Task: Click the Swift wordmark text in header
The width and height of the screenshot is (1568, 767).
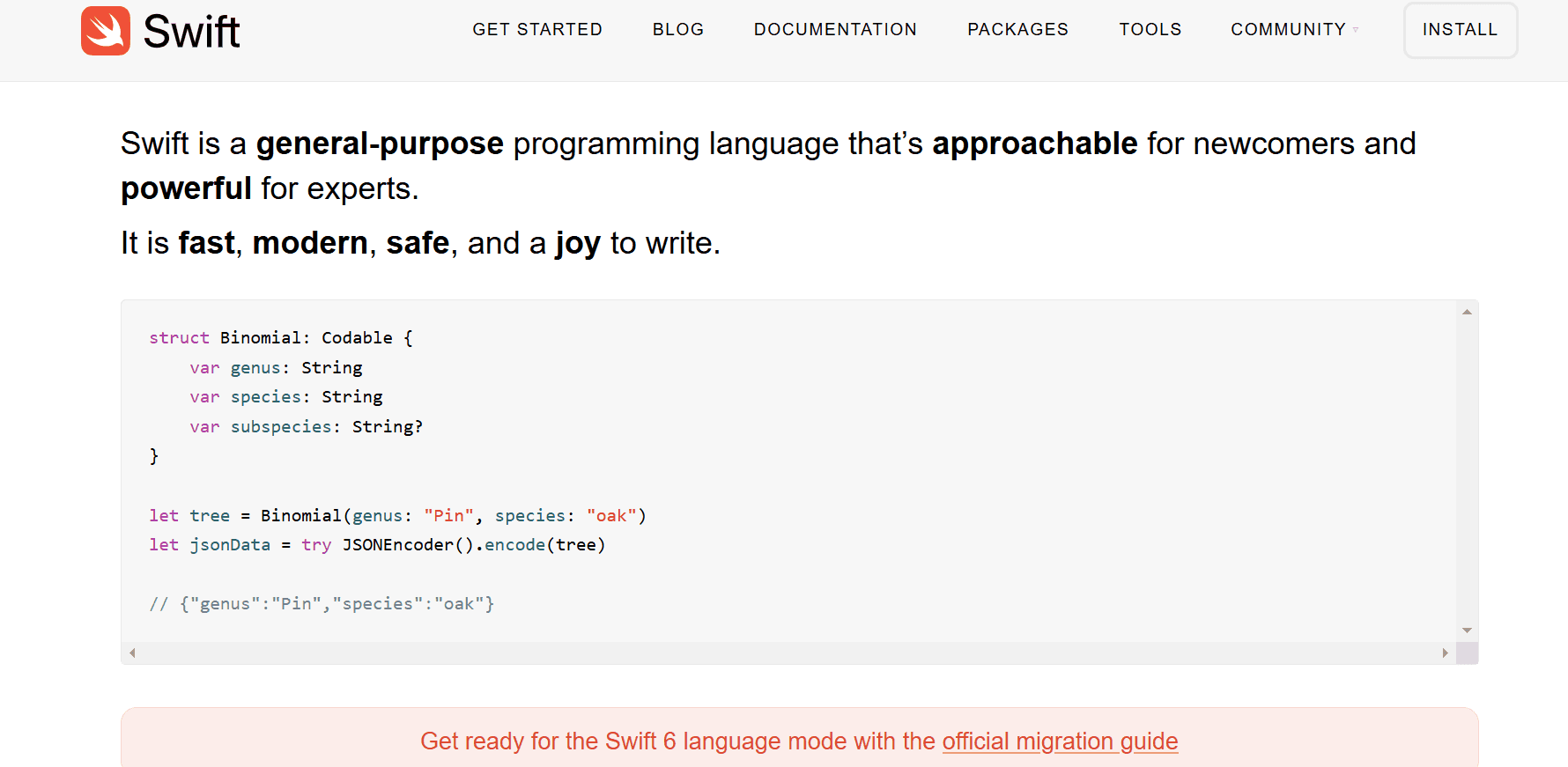Action: [x=191, y=32]
